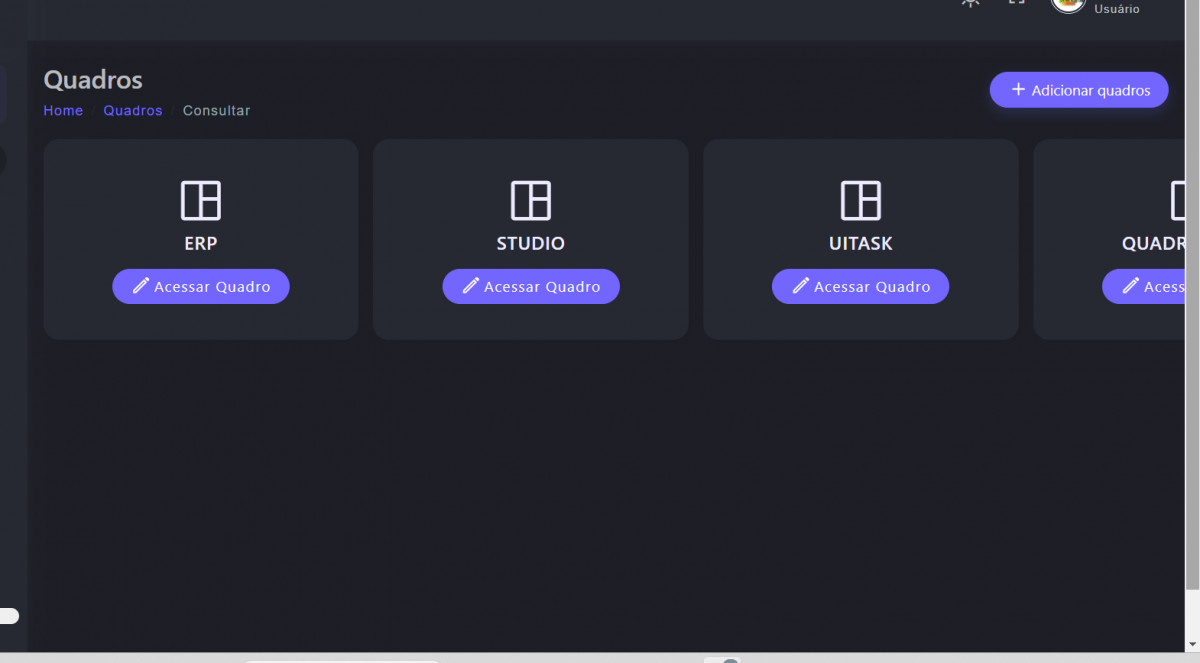Click the STUDIO board layout icon

click(530, 200)
